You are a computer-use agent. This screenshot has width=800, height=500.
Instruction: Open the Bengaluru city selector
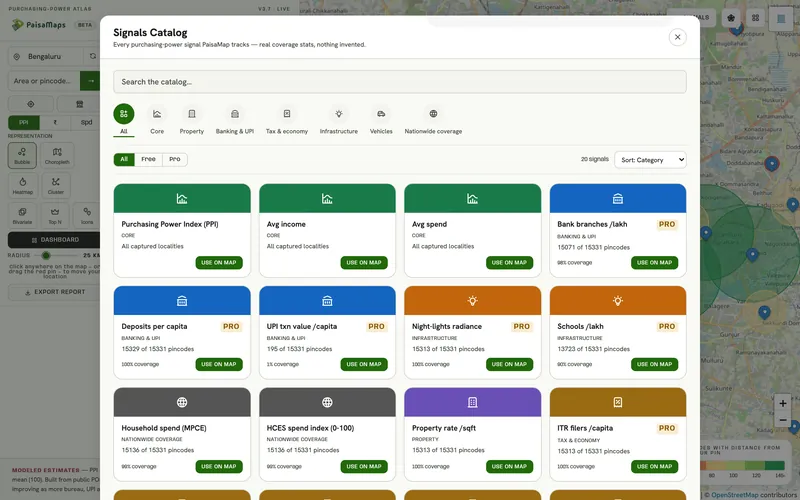[x=45, y=56]
